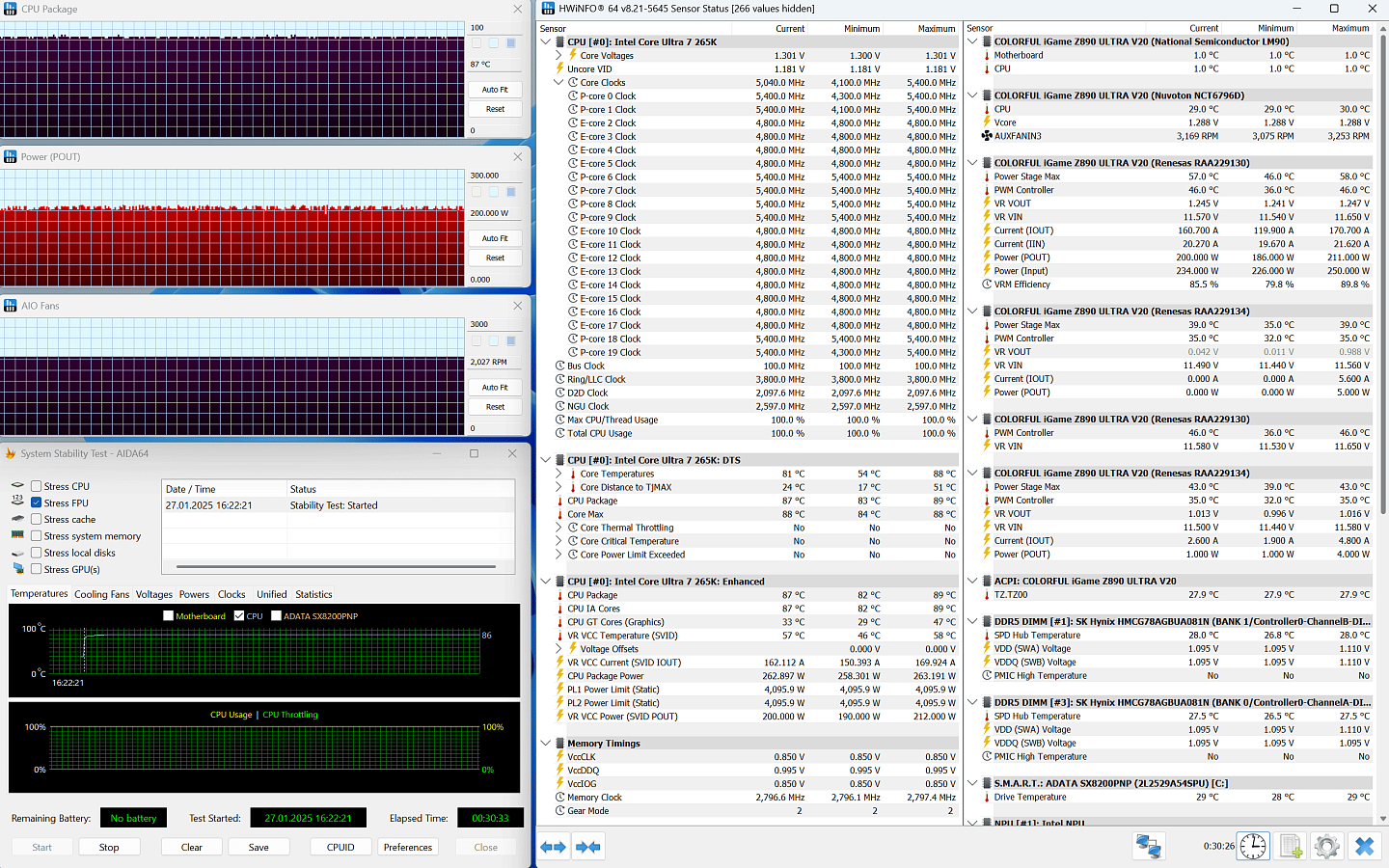Screen dimensions: 1389x868
Task: Click the fan icon beside AUXFANIN3
Action: coord(987,136)
